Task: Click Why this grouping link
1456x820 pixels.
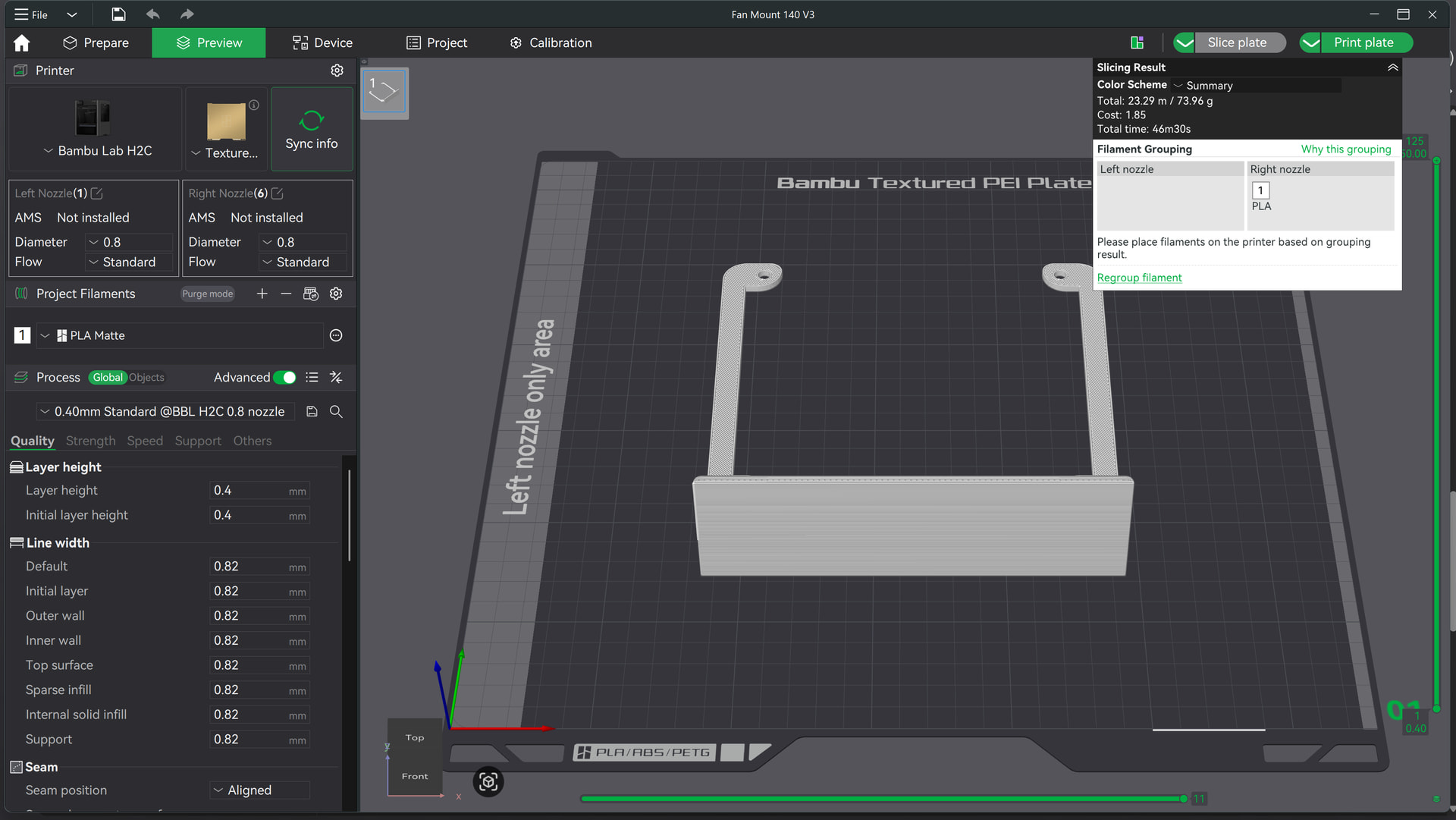Action: tap(1346, 149)
